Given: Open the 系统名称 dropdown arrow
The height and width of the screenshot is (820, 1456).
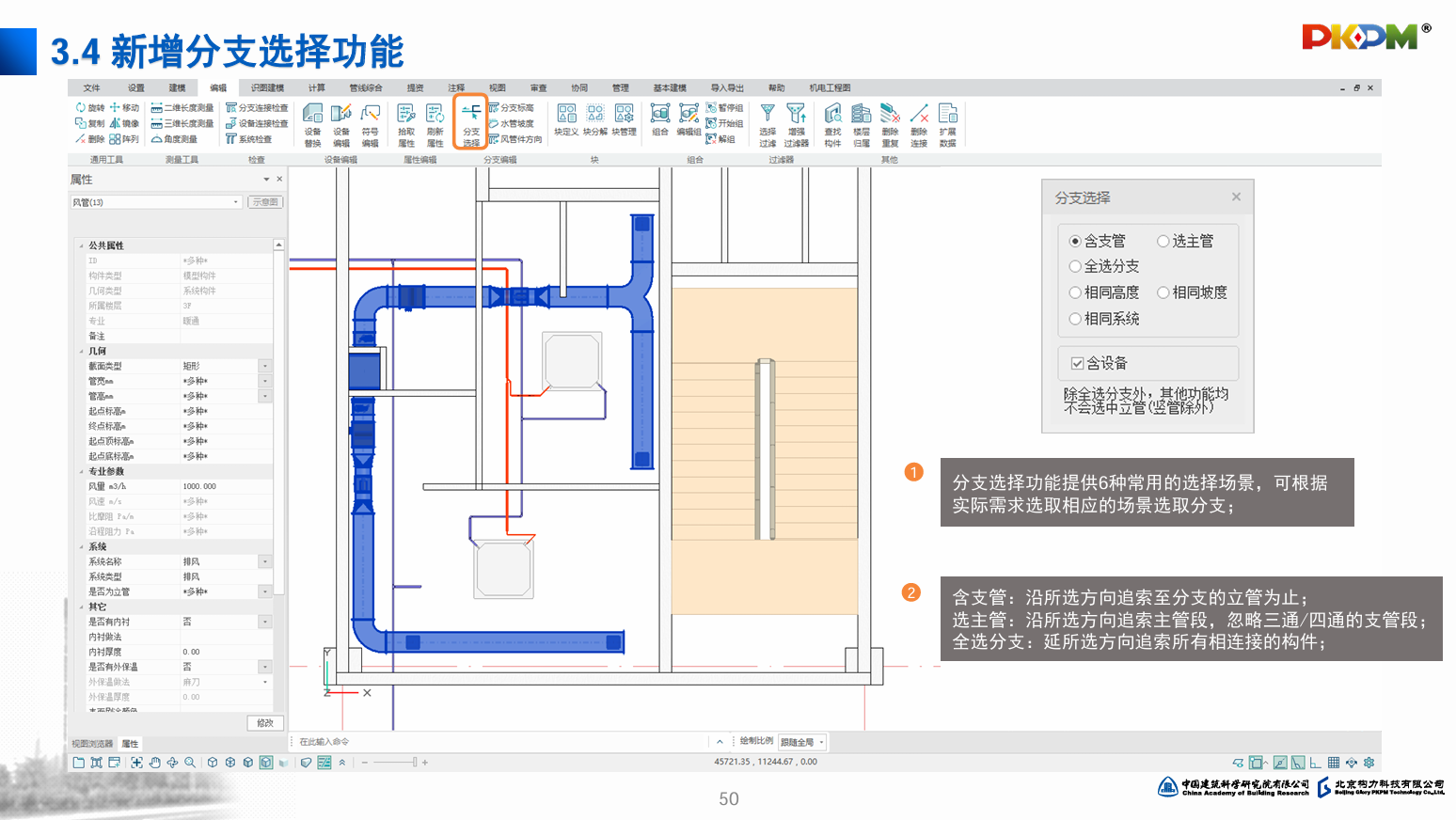Looking at the screenshot, I should coord(265,561).
